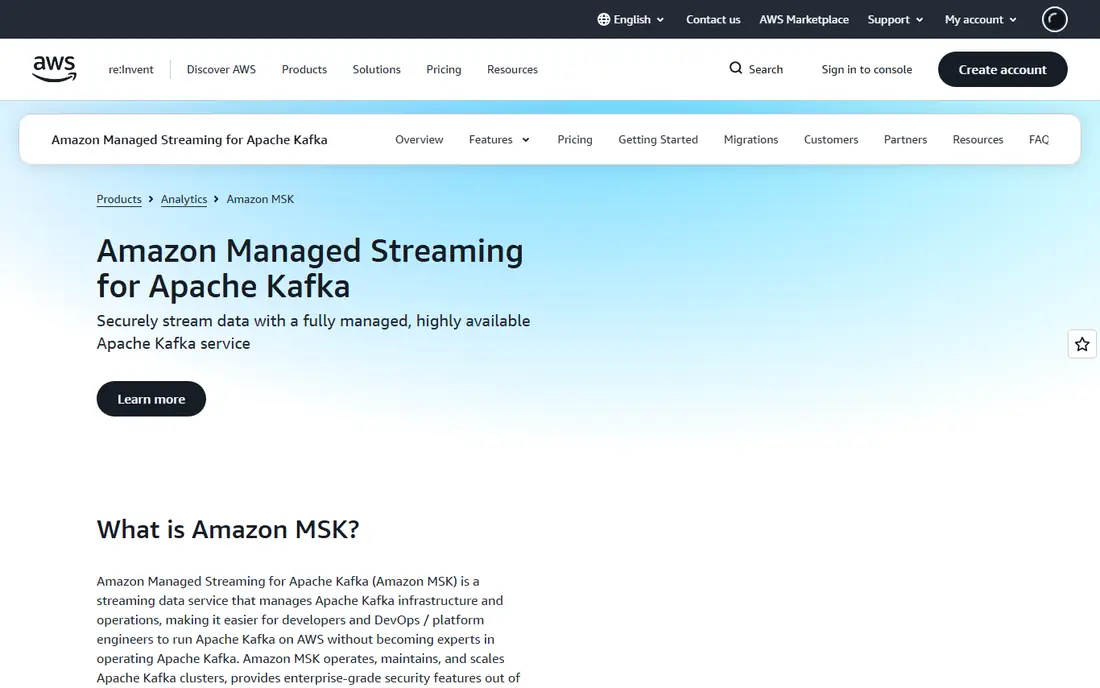Click the 'What is Amazon MSK?' heading
Screen dimensions: 1100x688
pos(228,530)
